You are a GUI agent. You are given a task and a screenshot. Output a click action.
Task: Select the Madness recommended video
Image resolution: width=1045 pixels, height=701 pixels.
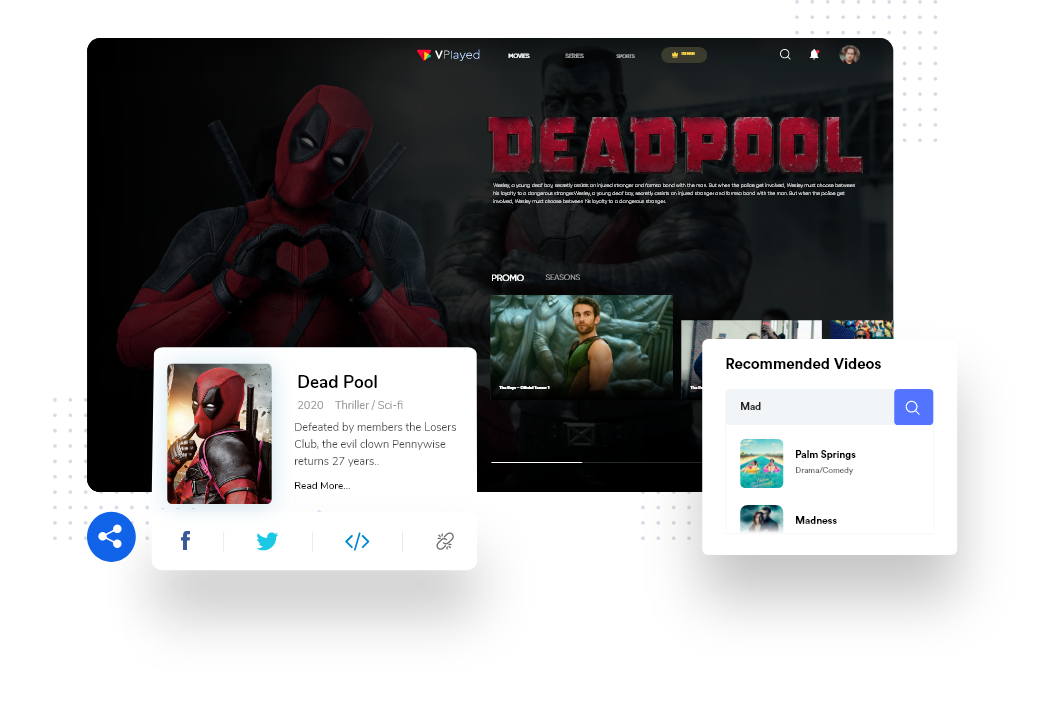[830, 519]
